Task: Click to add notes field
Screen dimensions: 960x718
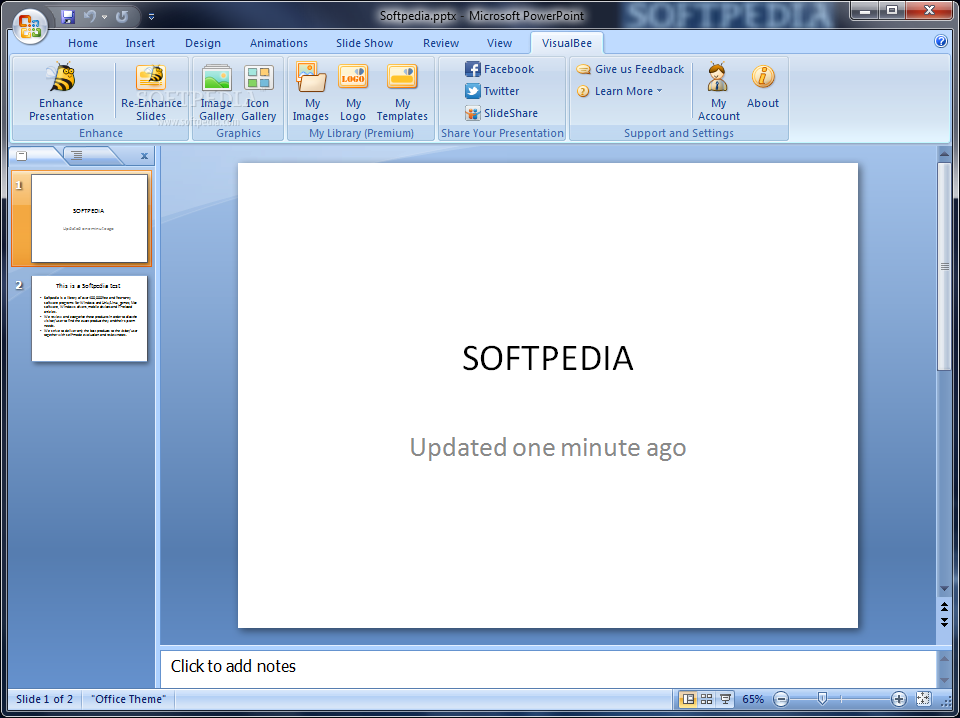Action: 547,667
